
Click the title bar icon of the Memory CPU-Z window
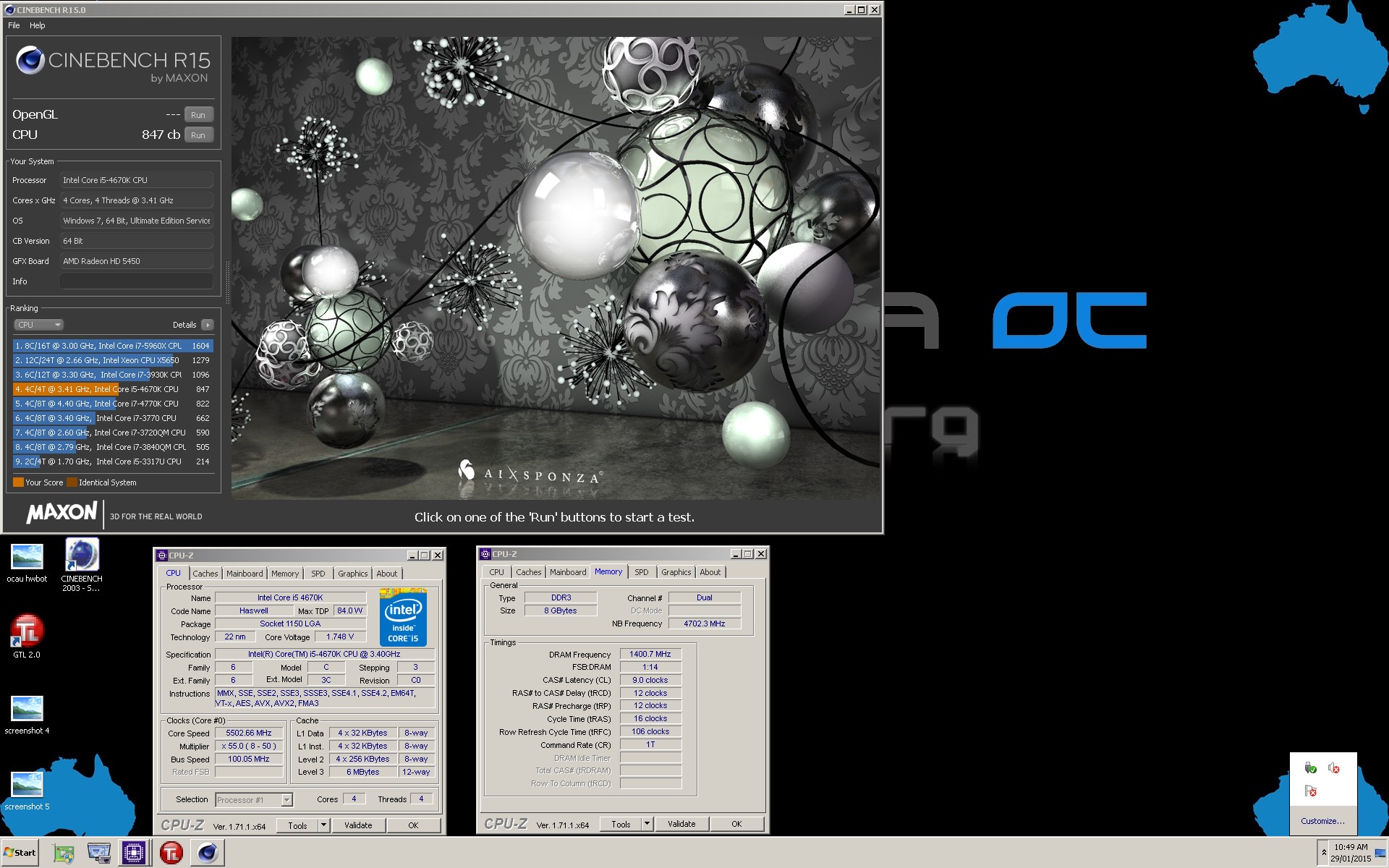click(x=485, y=554)
